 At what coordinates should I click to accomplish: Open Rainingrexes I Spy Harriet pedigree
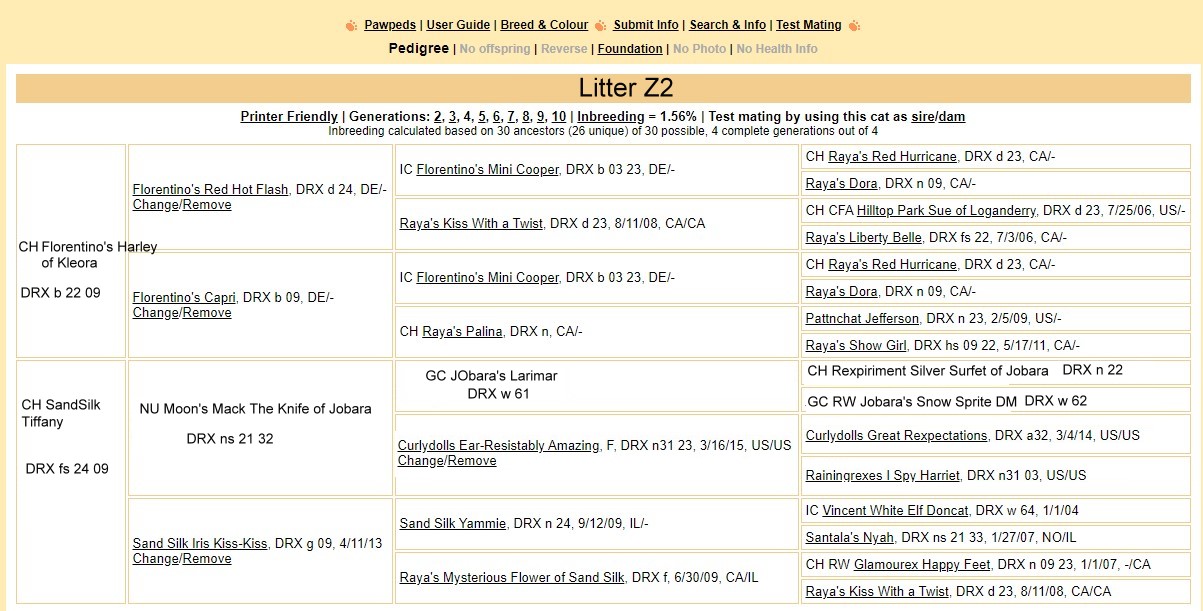(x=882, y=476)
